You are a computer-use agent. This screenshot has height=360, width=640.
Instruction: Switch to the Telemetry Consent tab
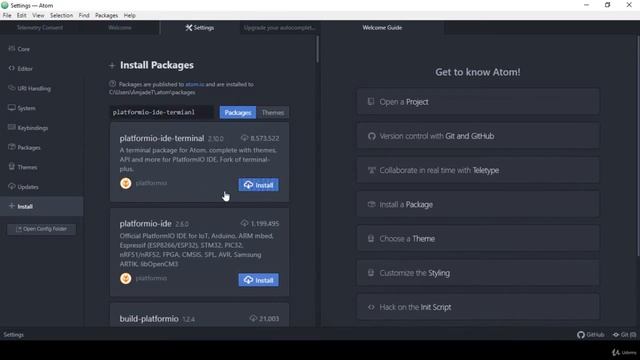click(40, 28)
